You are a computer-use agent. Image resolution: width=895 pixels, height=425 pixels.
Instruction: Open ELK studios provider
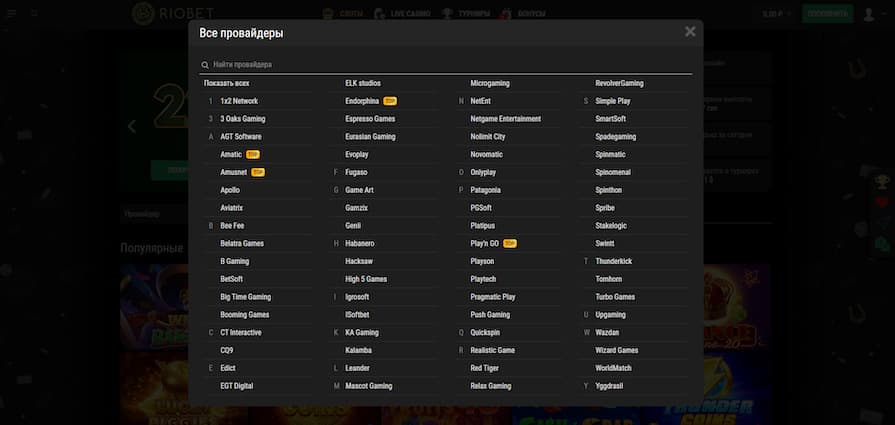pos(363,83)
